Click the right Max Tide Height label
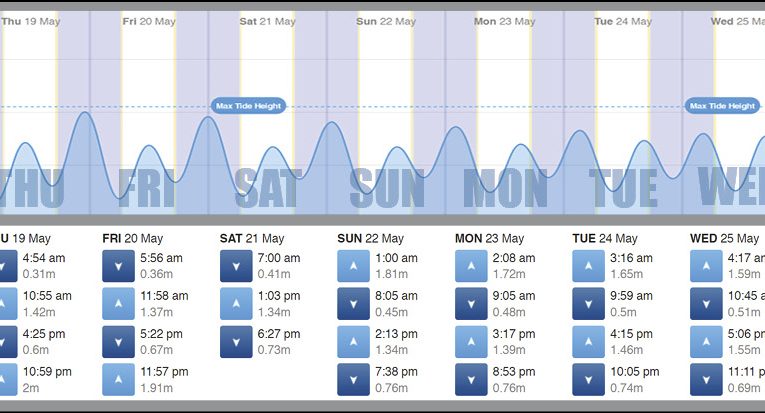This screenshot has width=765, height=413. pos(722,106)
